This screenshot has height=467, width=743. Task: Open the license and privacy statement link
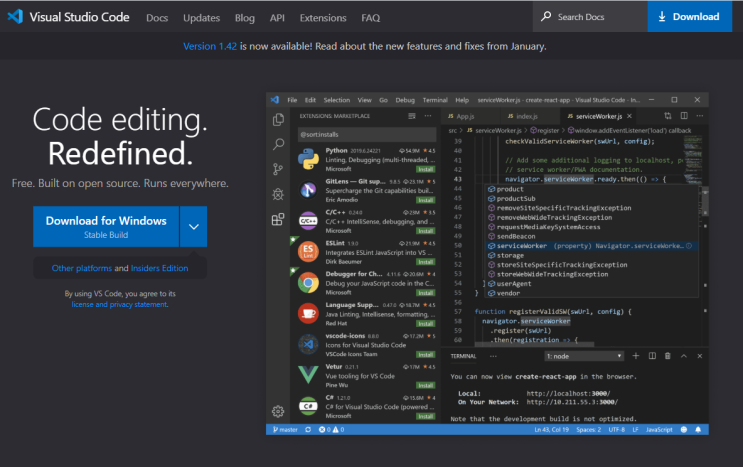(x=119, y=305)
